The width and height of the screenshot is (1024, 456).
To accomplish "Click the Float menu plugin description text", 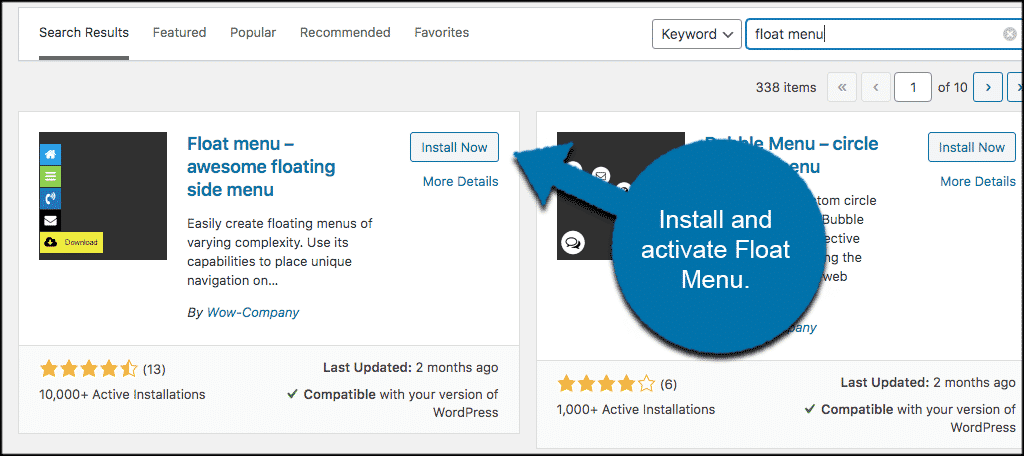I will click(280, 252).
